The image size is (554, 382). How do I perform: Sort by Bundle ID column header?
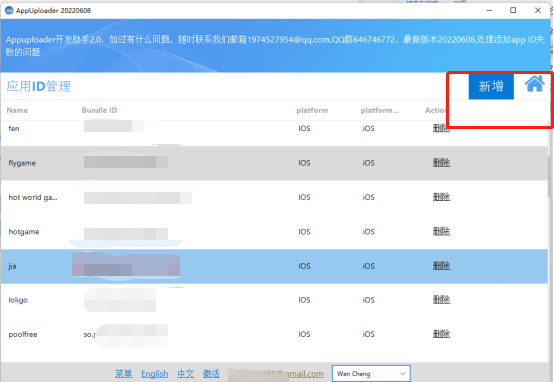(x=99, y=110)
